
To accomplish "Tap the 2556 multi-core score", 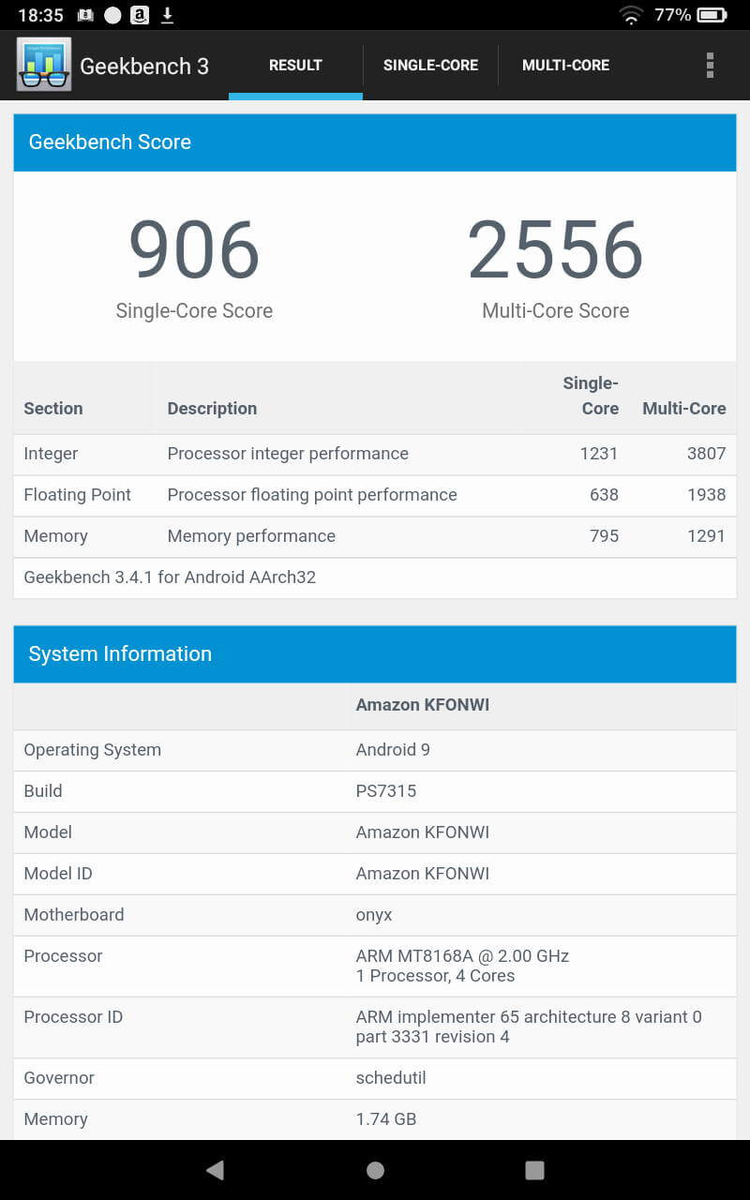I will tap(556, 250).
